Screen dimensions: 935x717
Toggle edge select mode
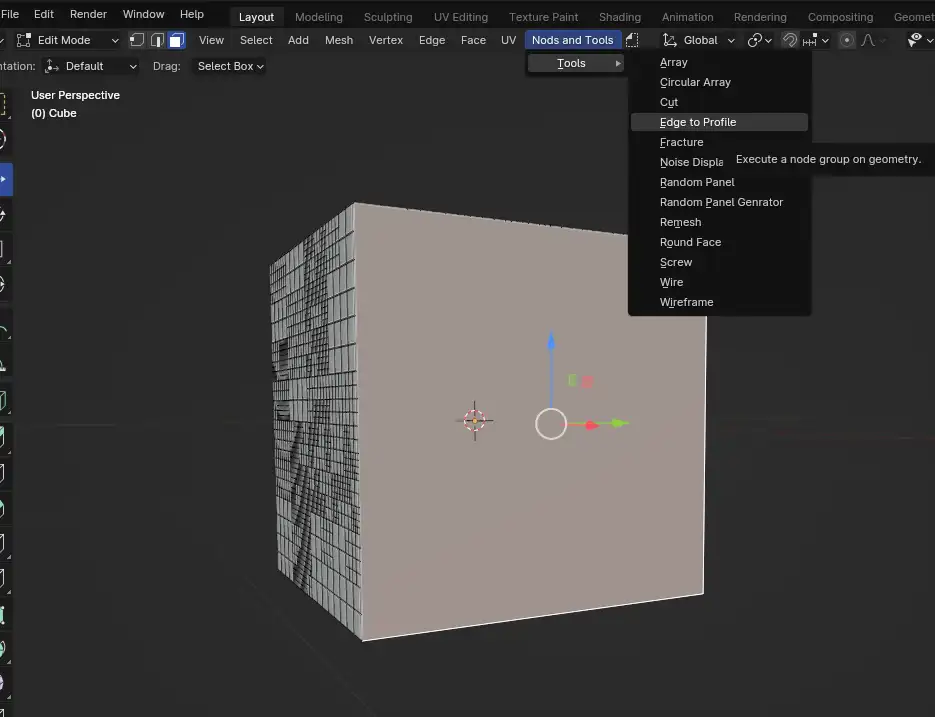pyautogui.click(x=156, y=40)
